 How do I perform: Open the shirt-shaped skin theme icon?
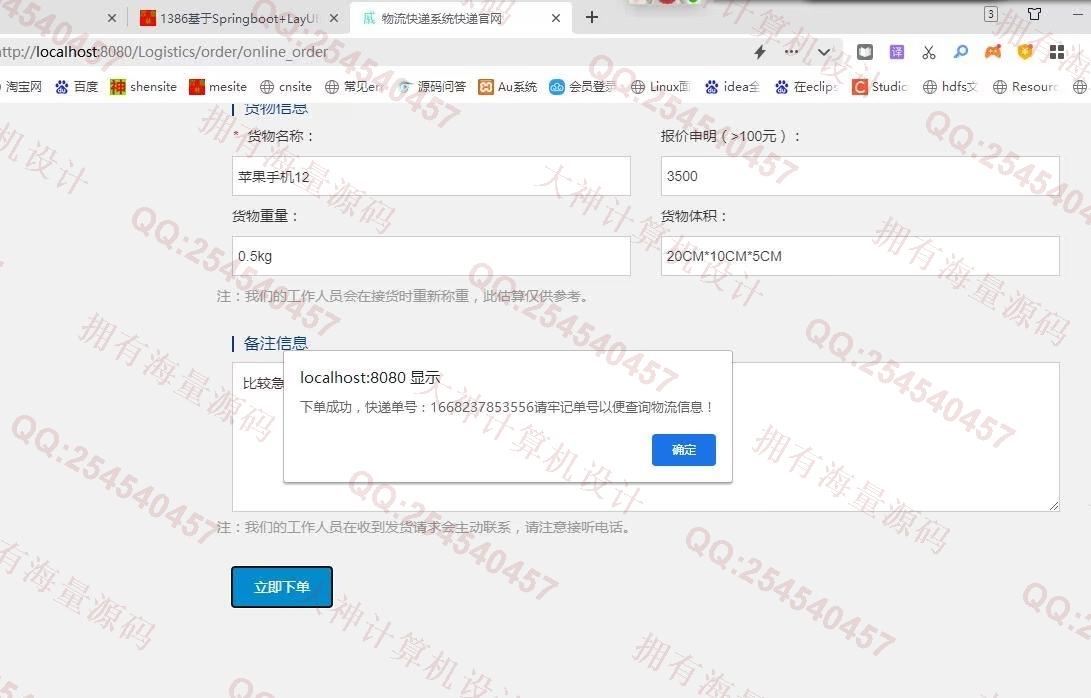tap(1035, 14)
